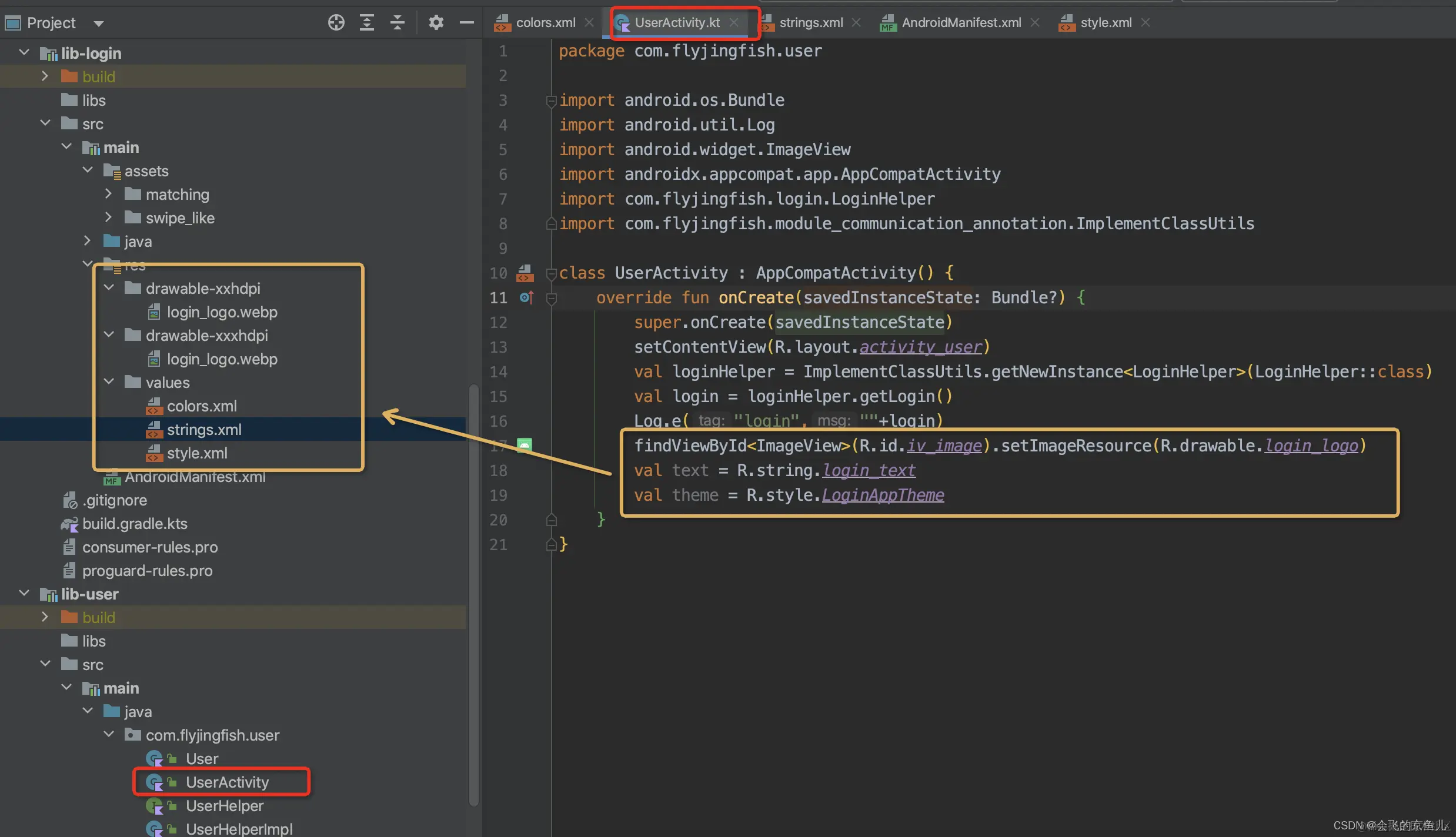Click the Expand All icon in Project toolbar
Image resolution: width=1456 pixels, height=837 pixels.
[367, 22]
